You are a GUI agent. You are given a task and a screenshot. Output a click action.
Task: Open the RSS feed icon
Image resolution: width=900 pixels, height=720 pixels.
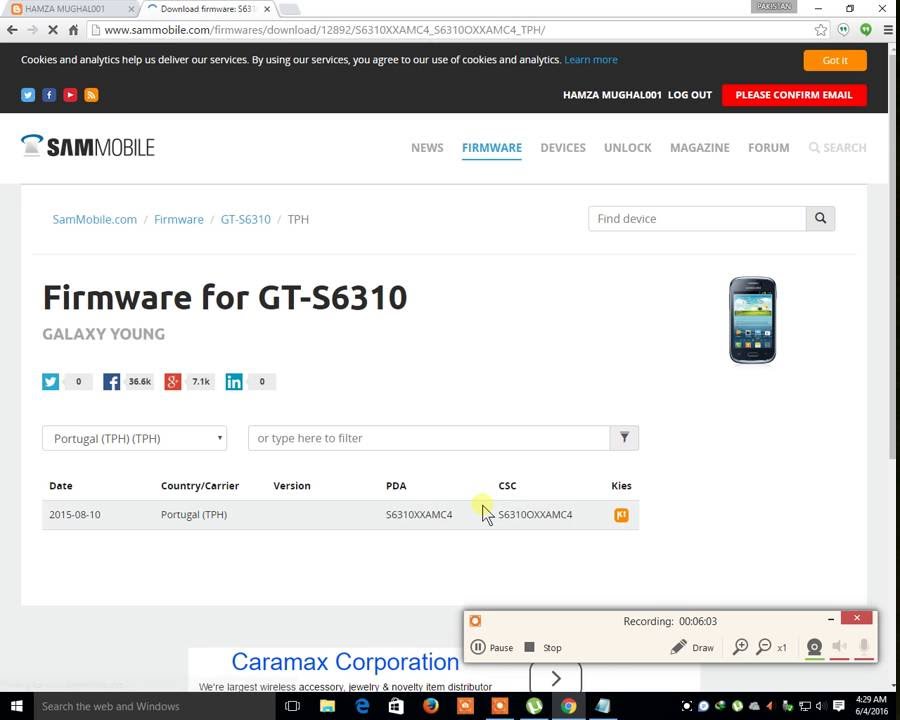click(91, 95)
